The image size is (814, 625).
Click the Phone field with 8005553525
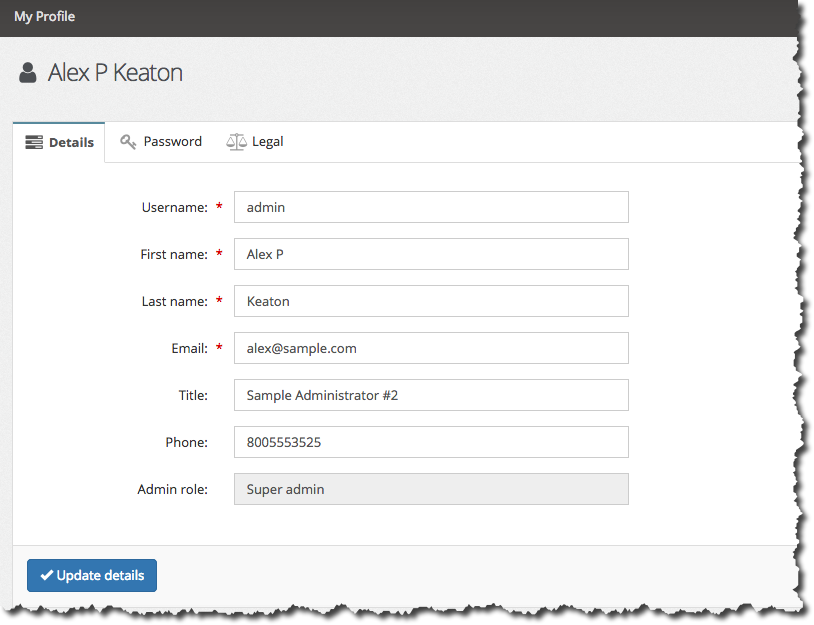tap(431, 442)
